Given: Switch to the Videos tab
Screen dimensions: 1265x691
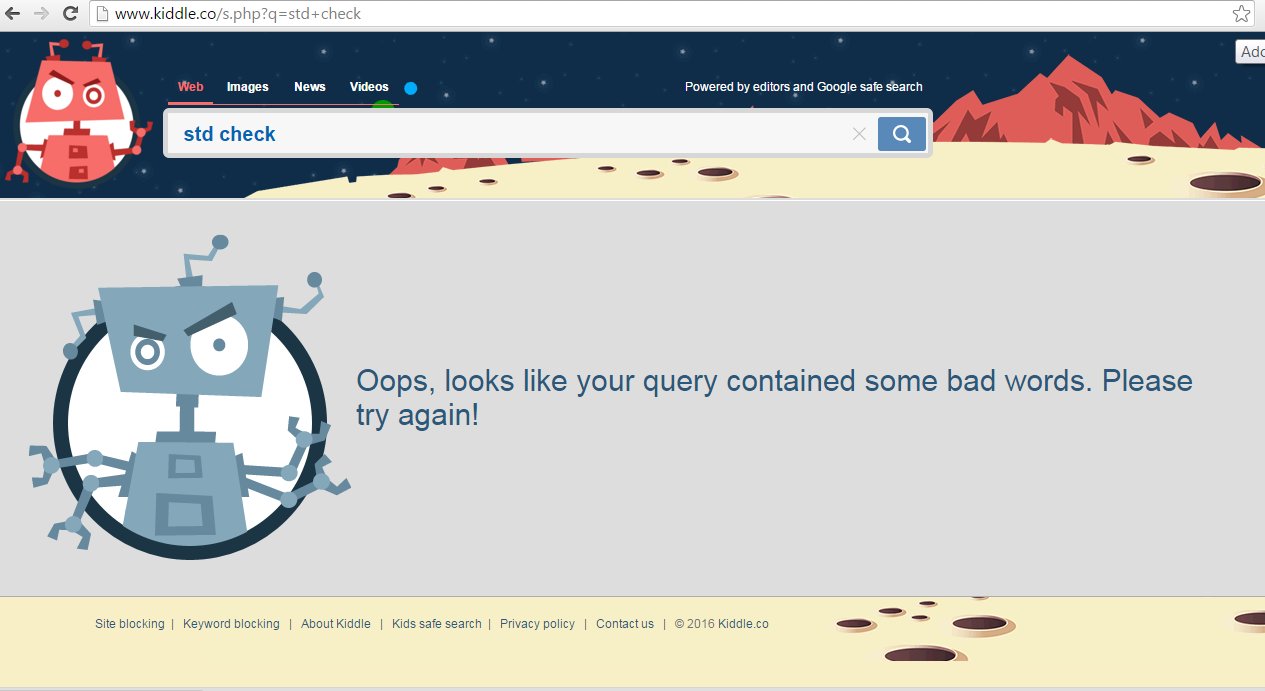Looking at the screenshot, I should click(x=369, y=87).
